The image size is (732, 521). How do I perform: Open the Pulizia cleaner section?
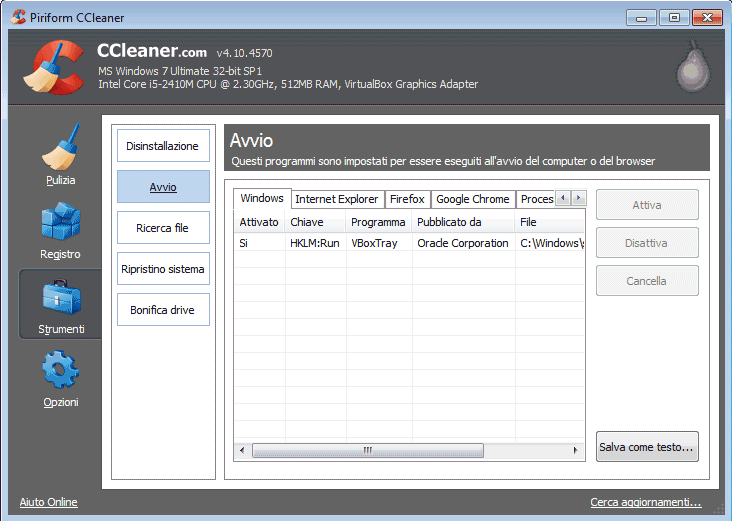pos(60,155)
